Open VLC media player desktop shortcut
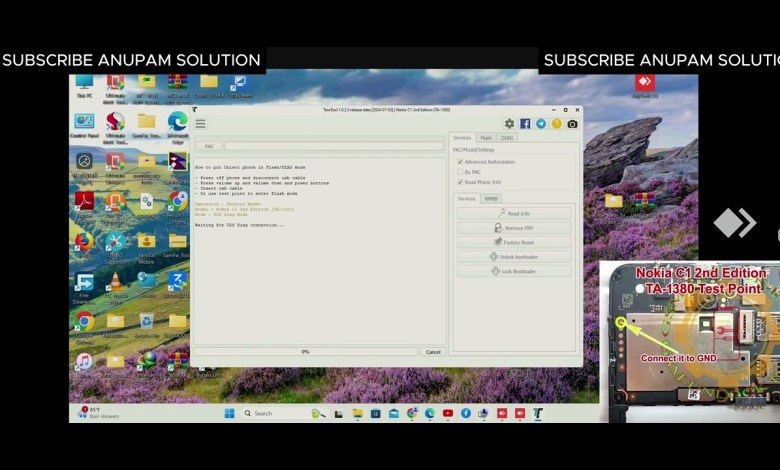This screenshot has width=780, height=470. (115, 287)
